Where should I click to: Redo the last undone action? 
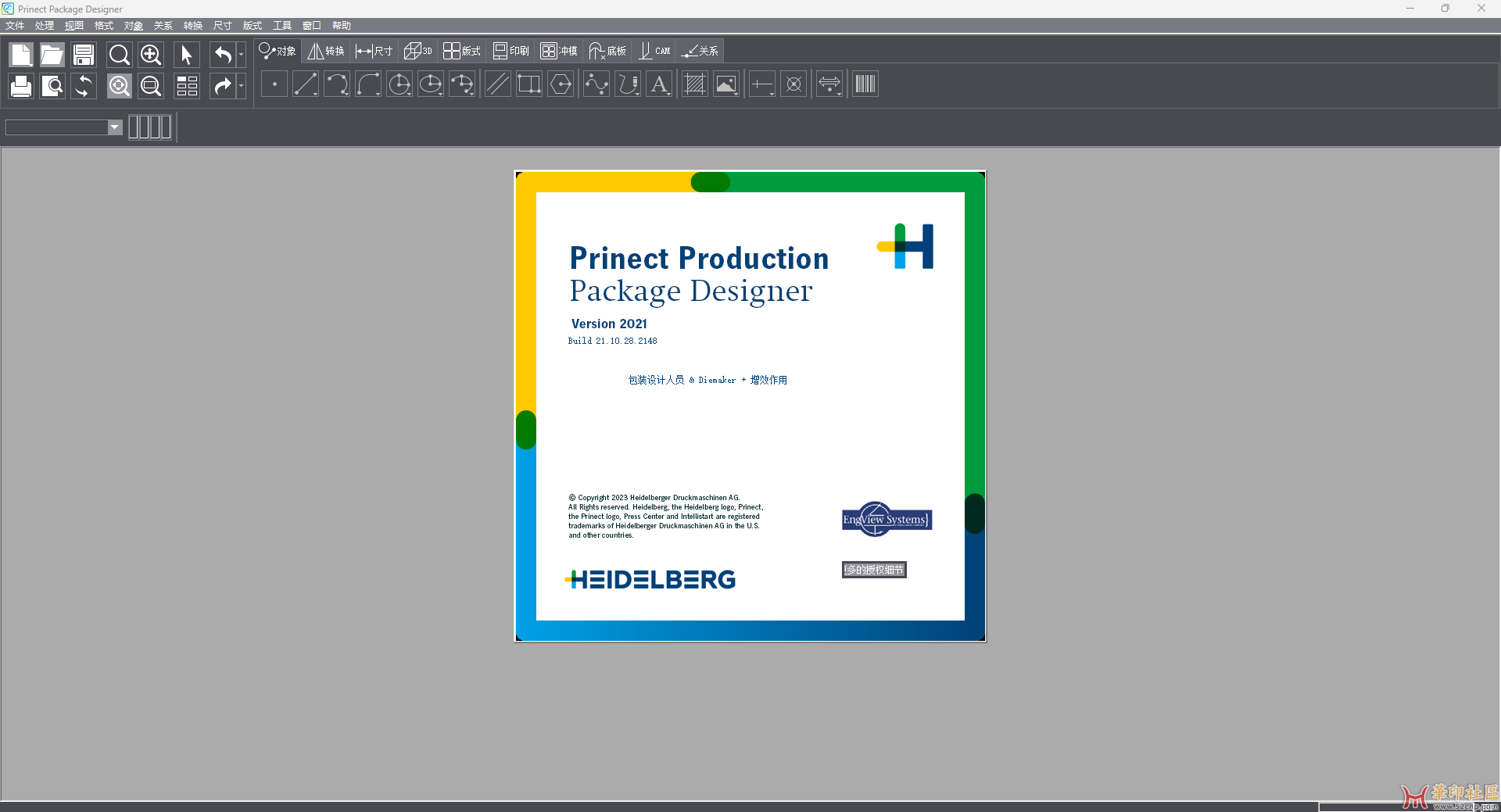223,86
